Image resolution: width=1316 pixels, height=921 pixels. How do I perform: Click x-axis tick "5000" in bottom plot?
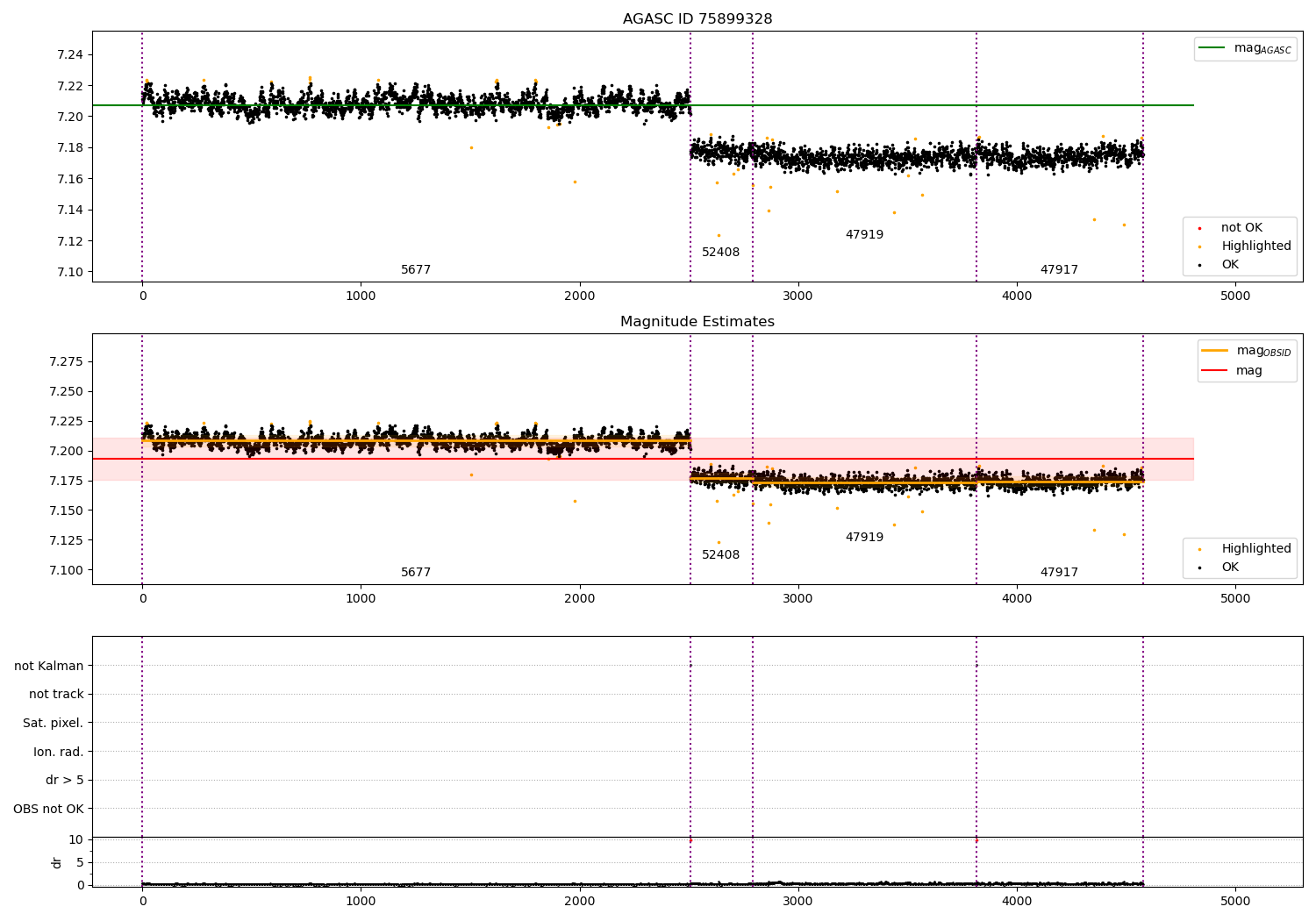[1235, 902]
